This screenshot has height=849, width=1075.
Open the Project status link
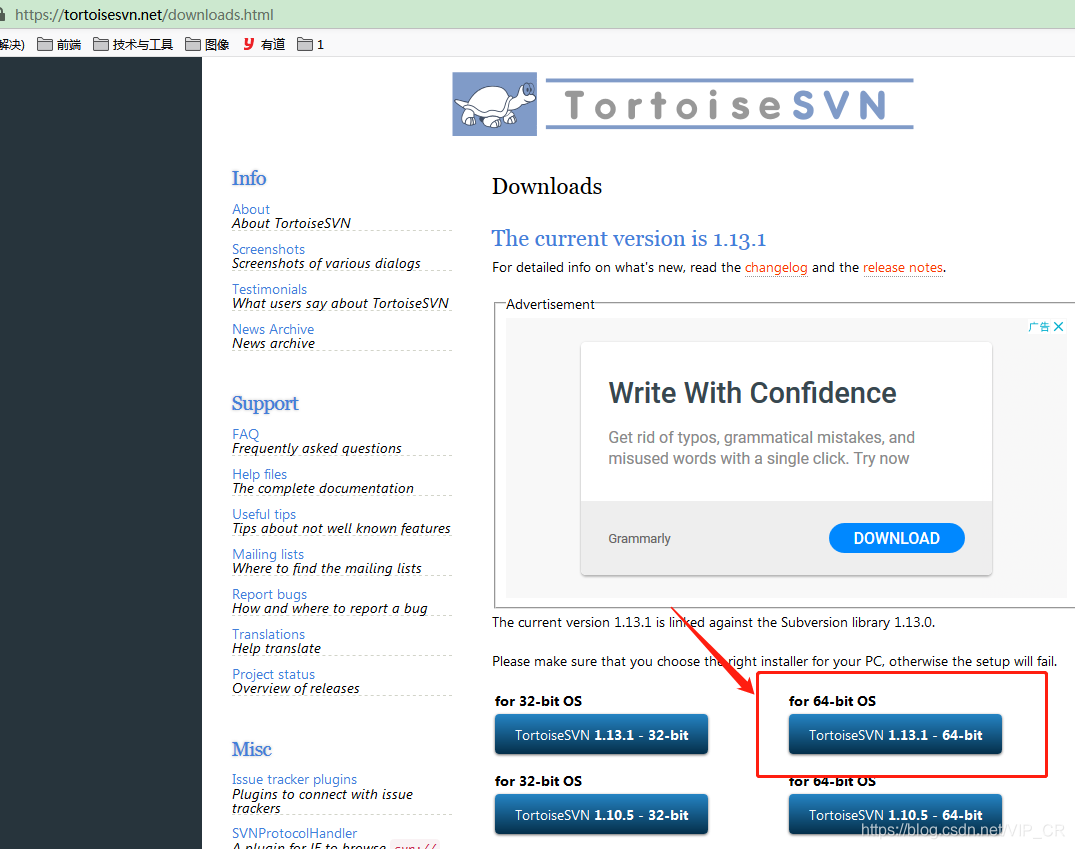[x=274, y=674]
